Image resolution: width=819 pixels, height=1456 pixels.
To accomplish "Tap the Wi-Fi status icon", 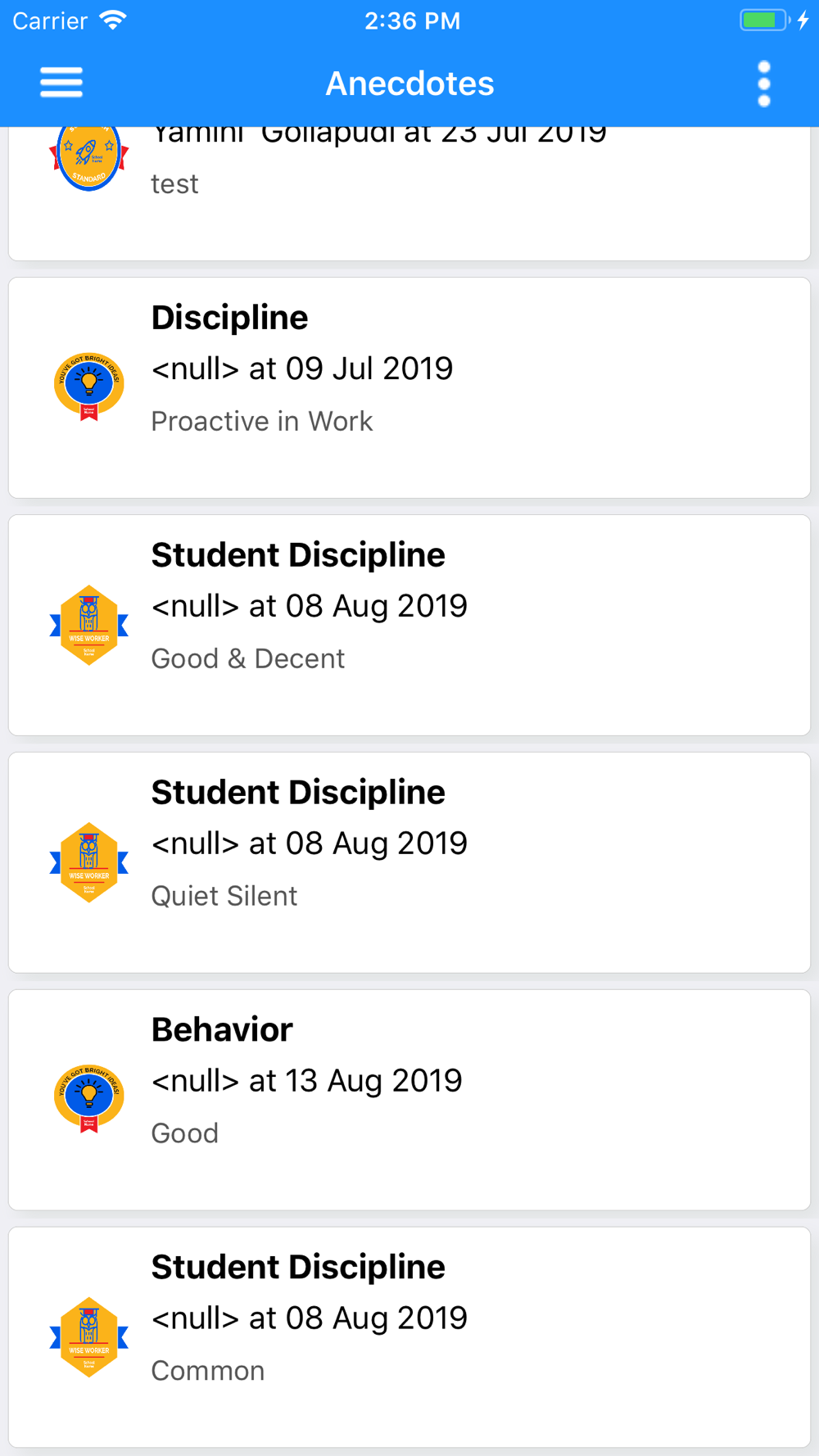I will point(113,20).
